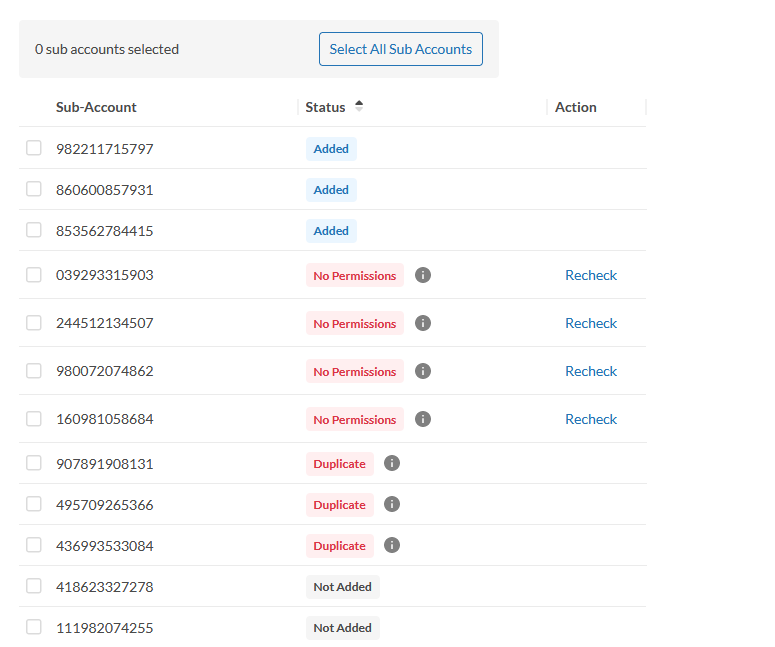Click info icon beside Duplicate for 436993533084
This screenshot has width=775, height=647.
point(392,545)
